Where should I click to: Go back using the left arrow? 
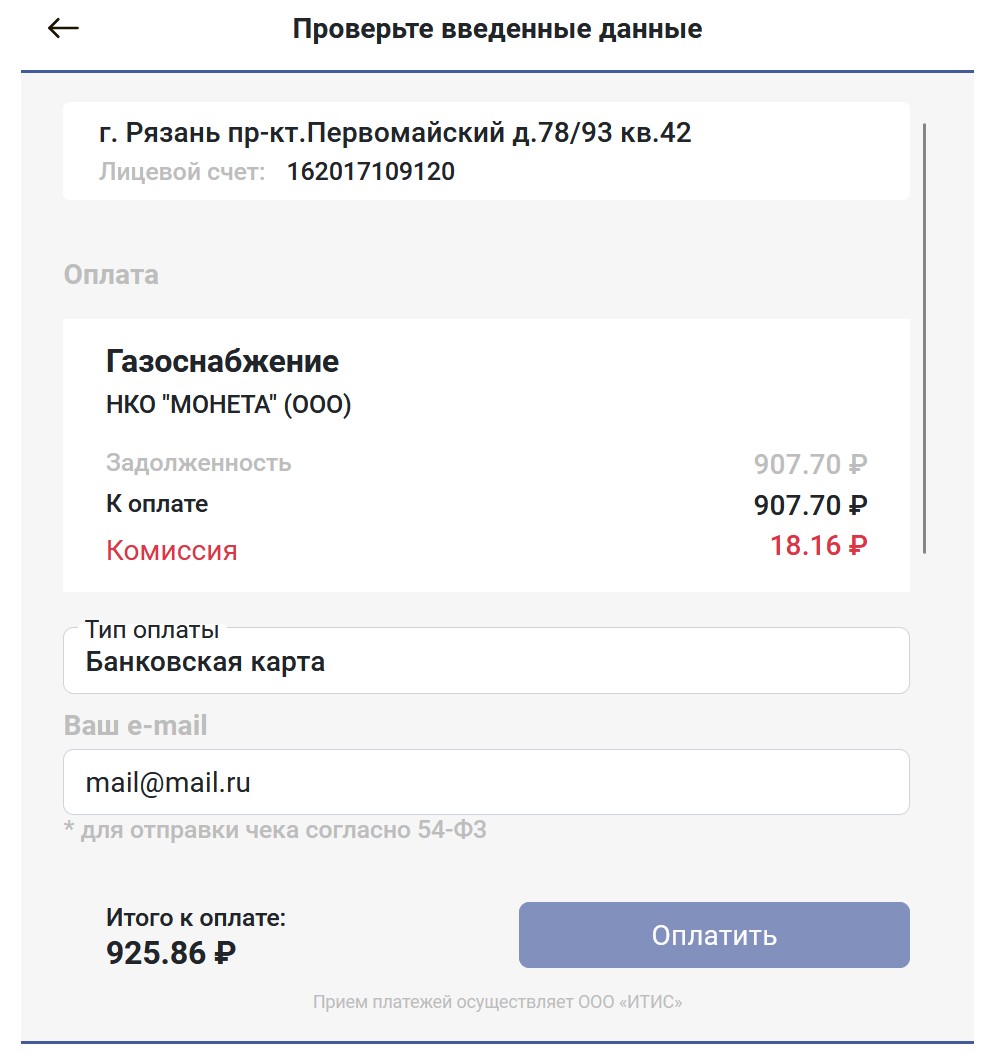[x=63, y=29]
